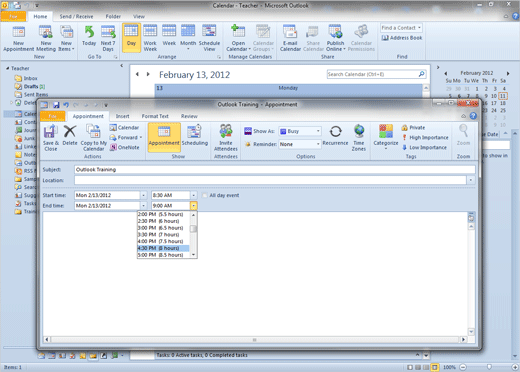Open the start date dropdown
520x372 pixels.
pos(144,195)
